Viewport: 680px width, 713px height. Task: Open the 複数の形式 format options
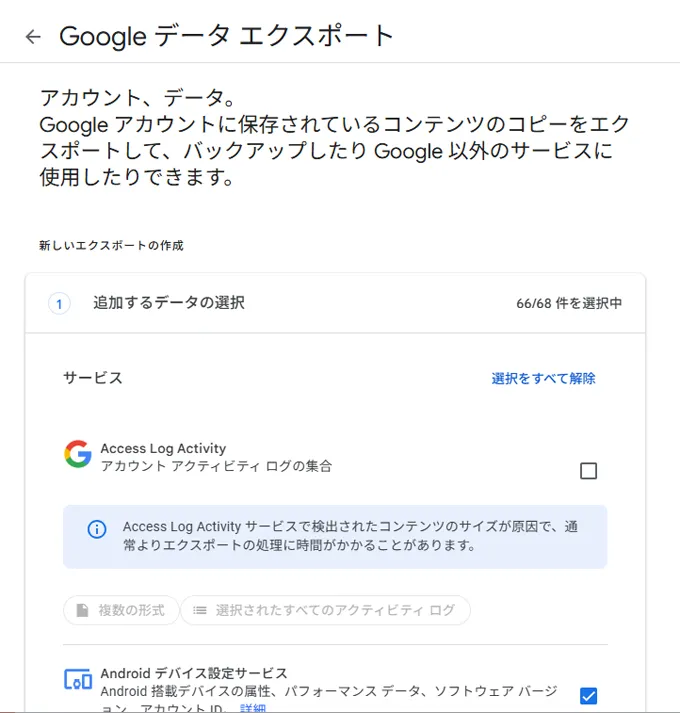pyautogui.click(x=122, y=610)
